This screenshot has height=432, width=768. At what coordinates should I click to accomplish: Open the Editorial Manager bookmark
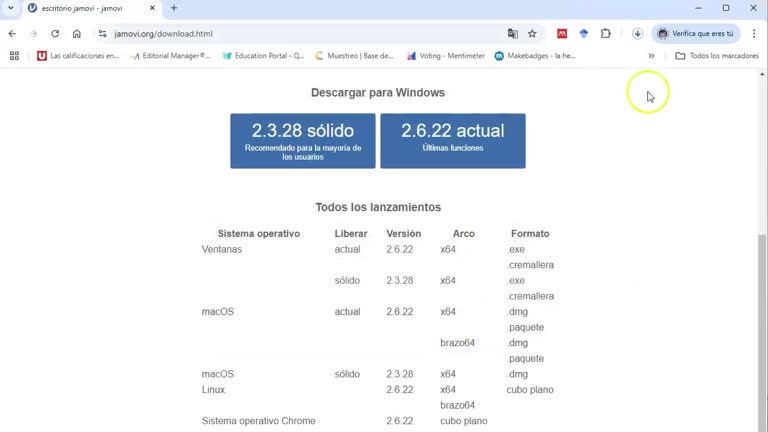click(x=170, y=56)
